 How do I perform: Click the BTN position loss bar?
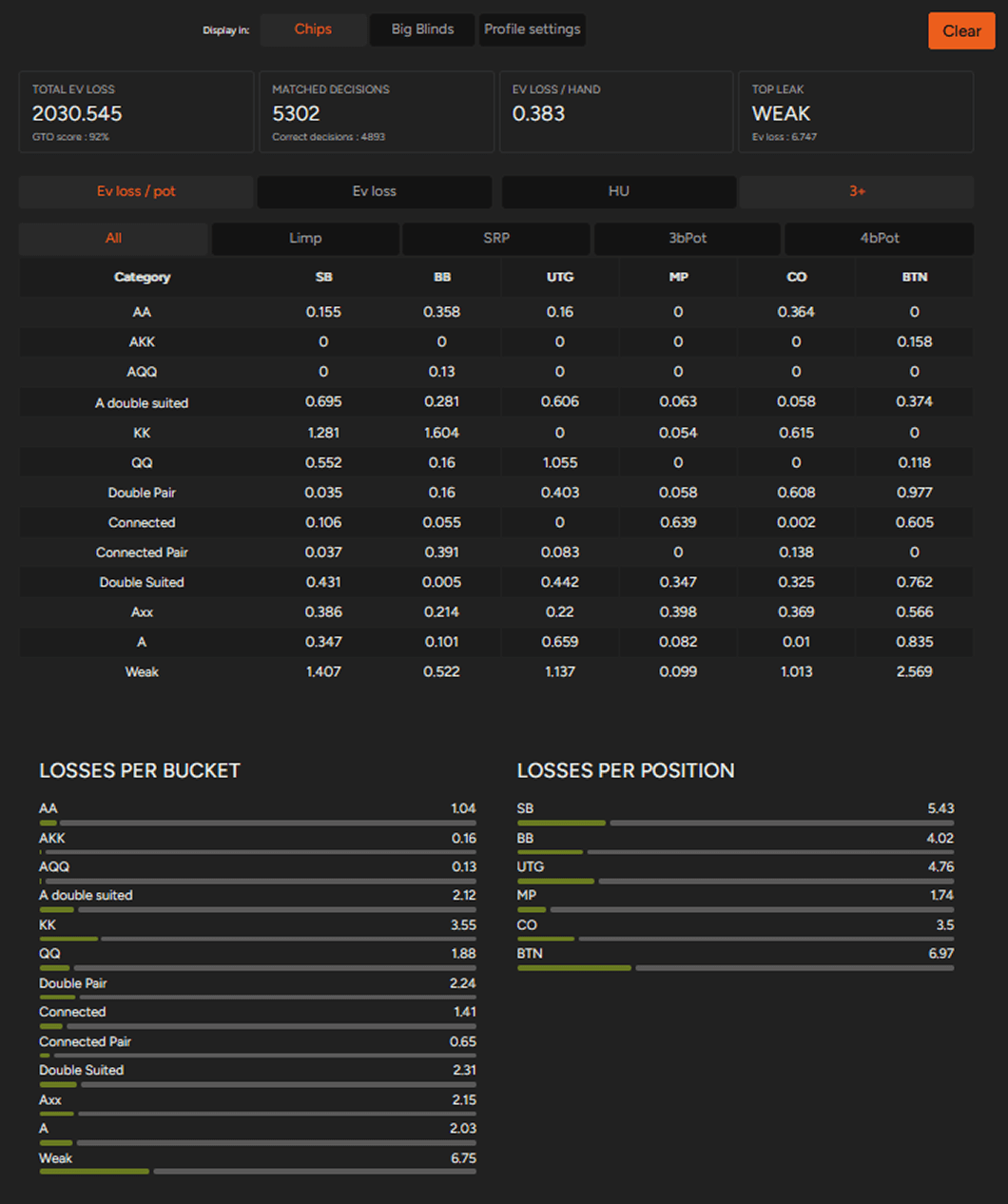(735, 967)
